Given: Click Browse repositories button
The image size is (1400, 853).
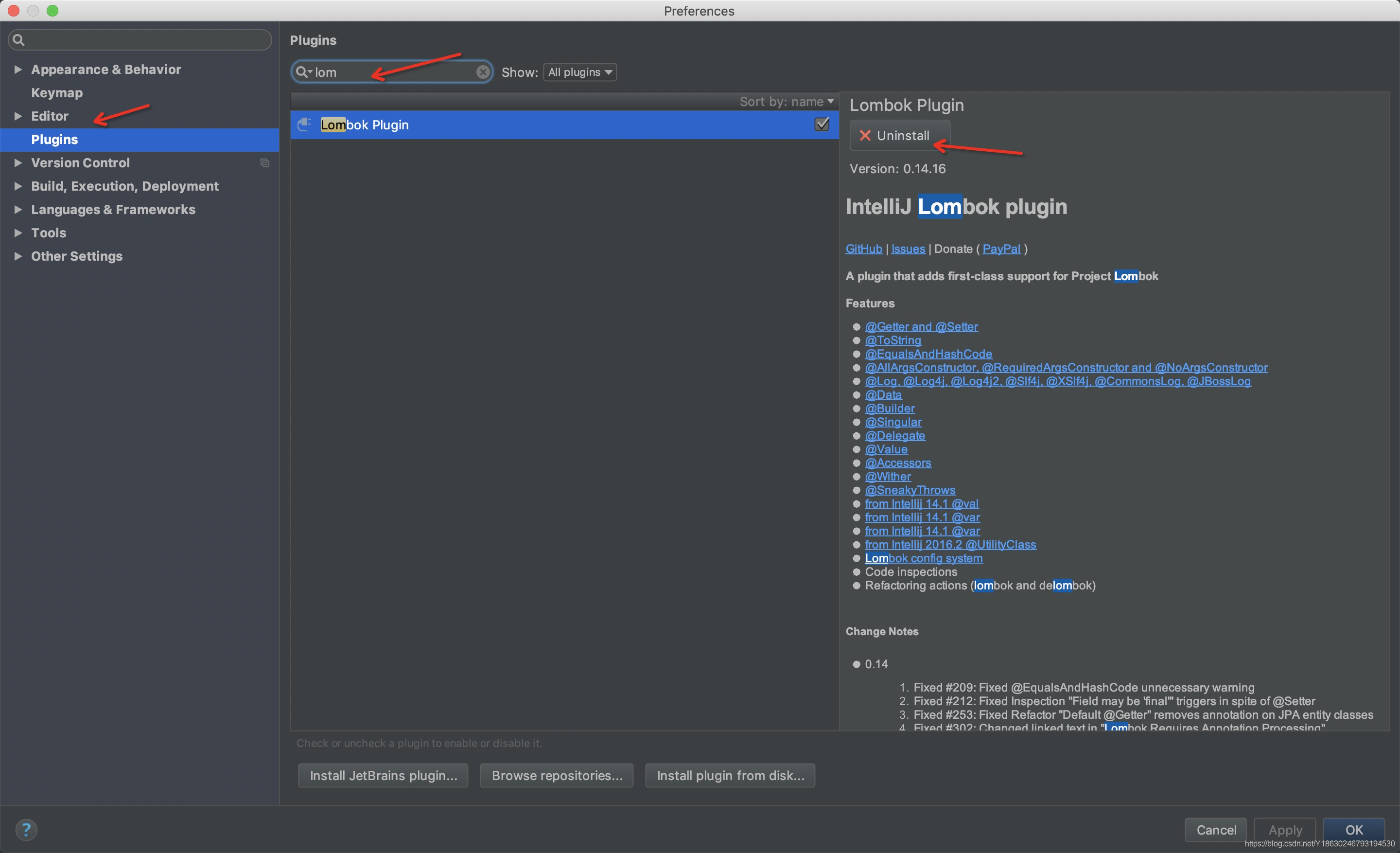Looking at the screenshot, I should (556, 775).
